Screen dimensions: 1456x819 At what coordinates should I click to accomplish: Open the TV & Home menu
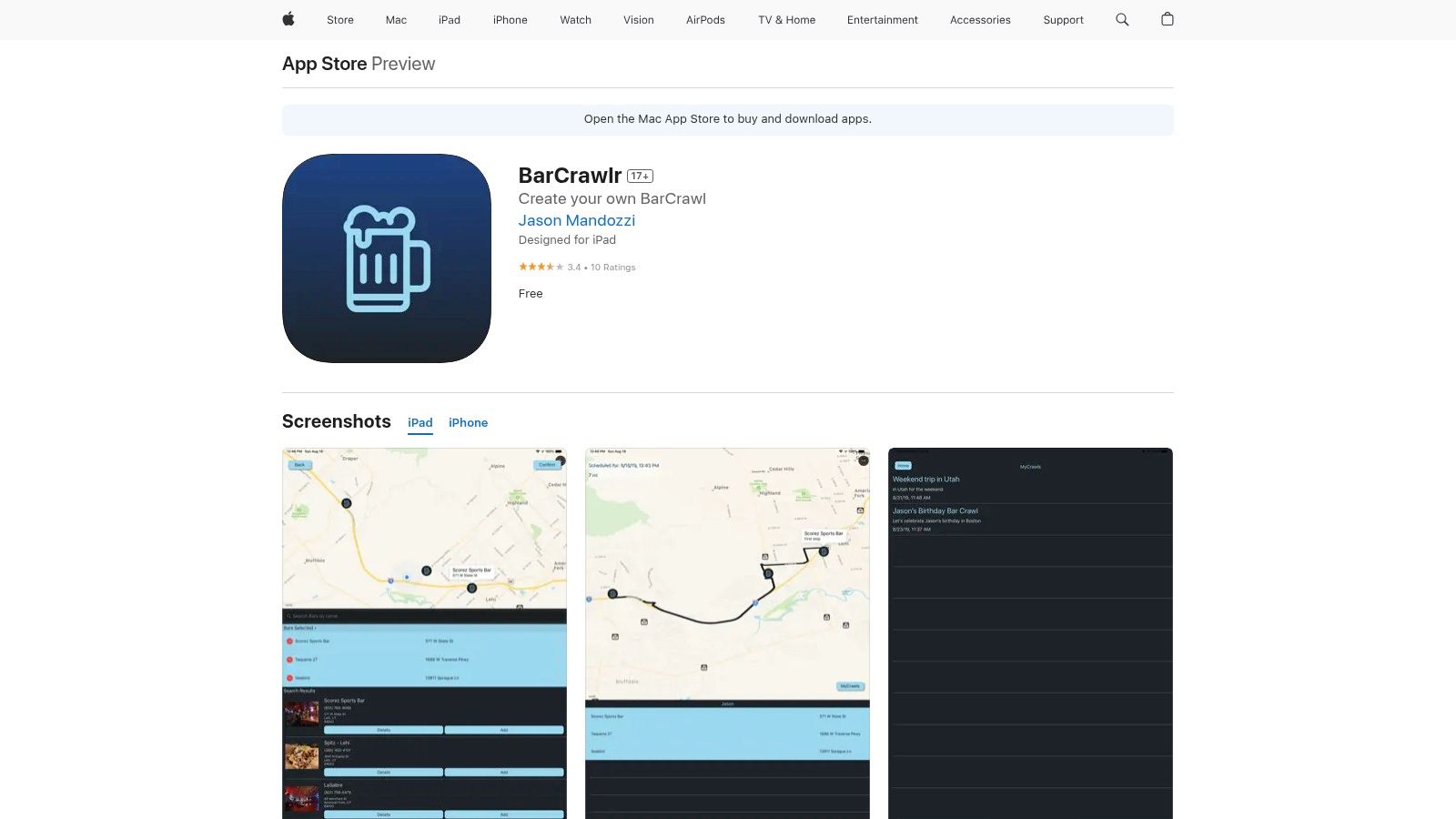(787, 20)
